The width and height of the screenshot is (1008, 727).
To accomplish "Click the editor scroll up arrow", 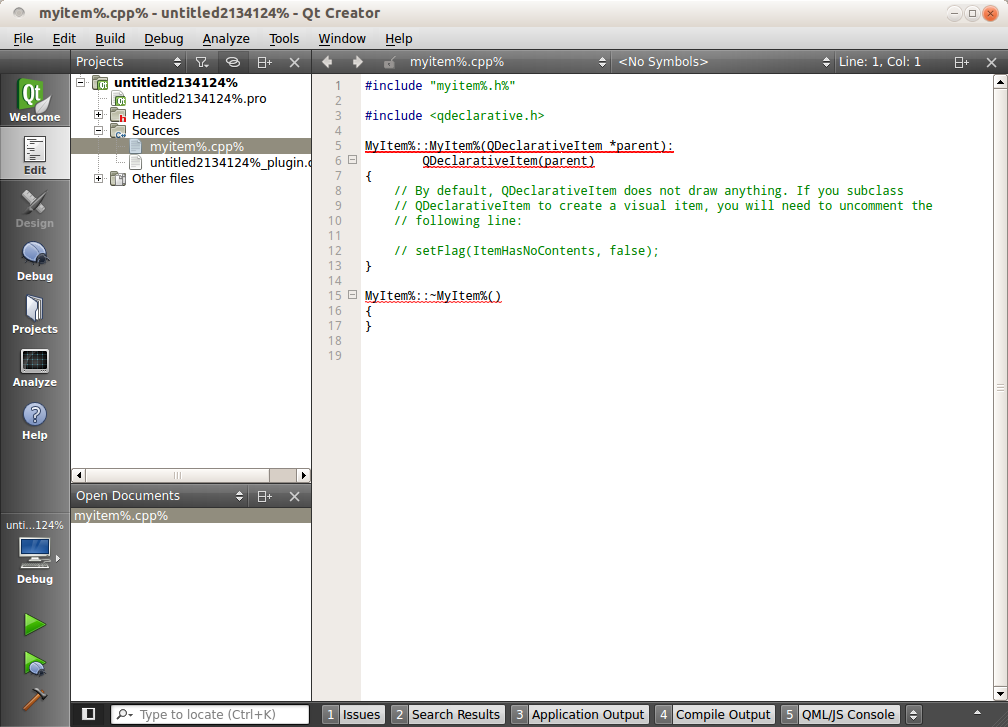I will point(1000,82).
